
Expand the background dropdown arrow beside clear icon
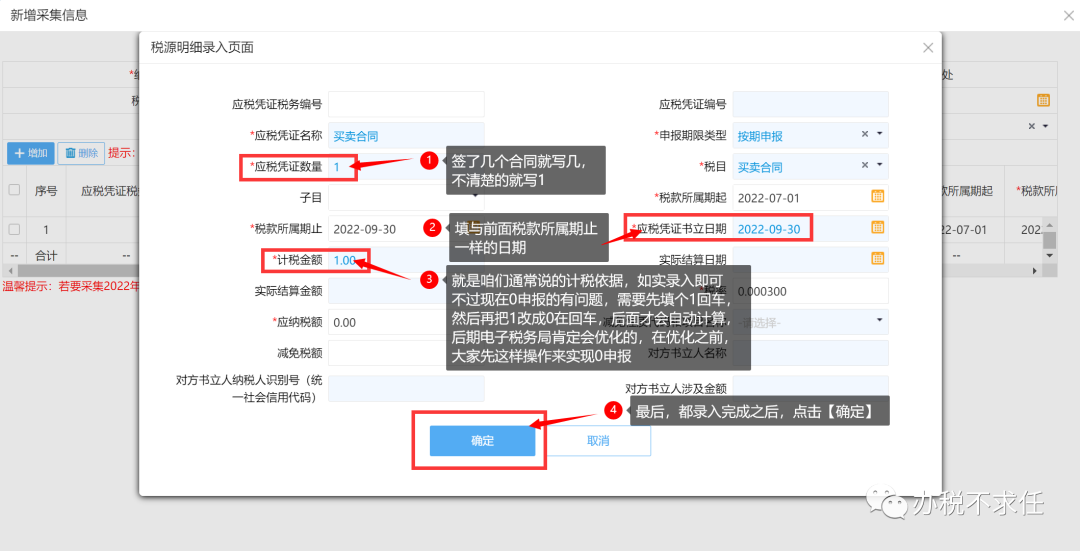click(1046, 126)
